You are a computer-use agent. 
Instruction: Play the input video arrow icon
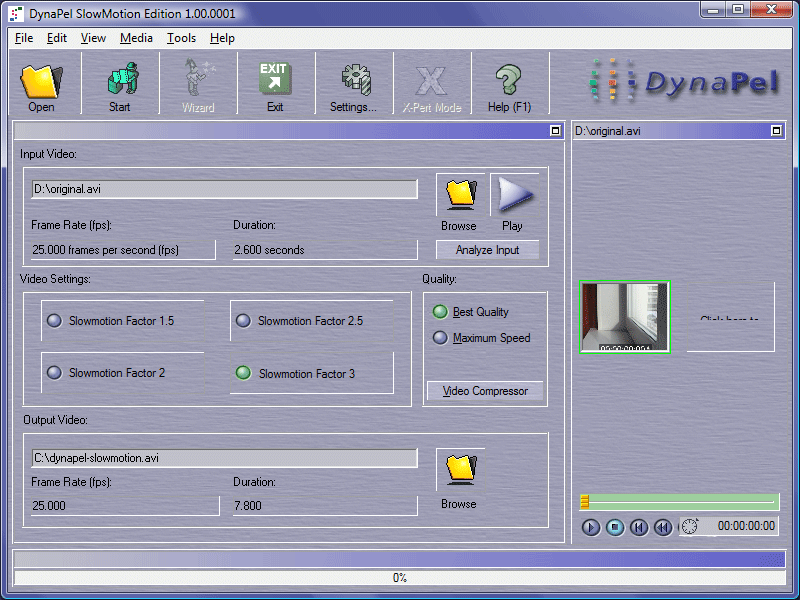(x=514, y=194)
